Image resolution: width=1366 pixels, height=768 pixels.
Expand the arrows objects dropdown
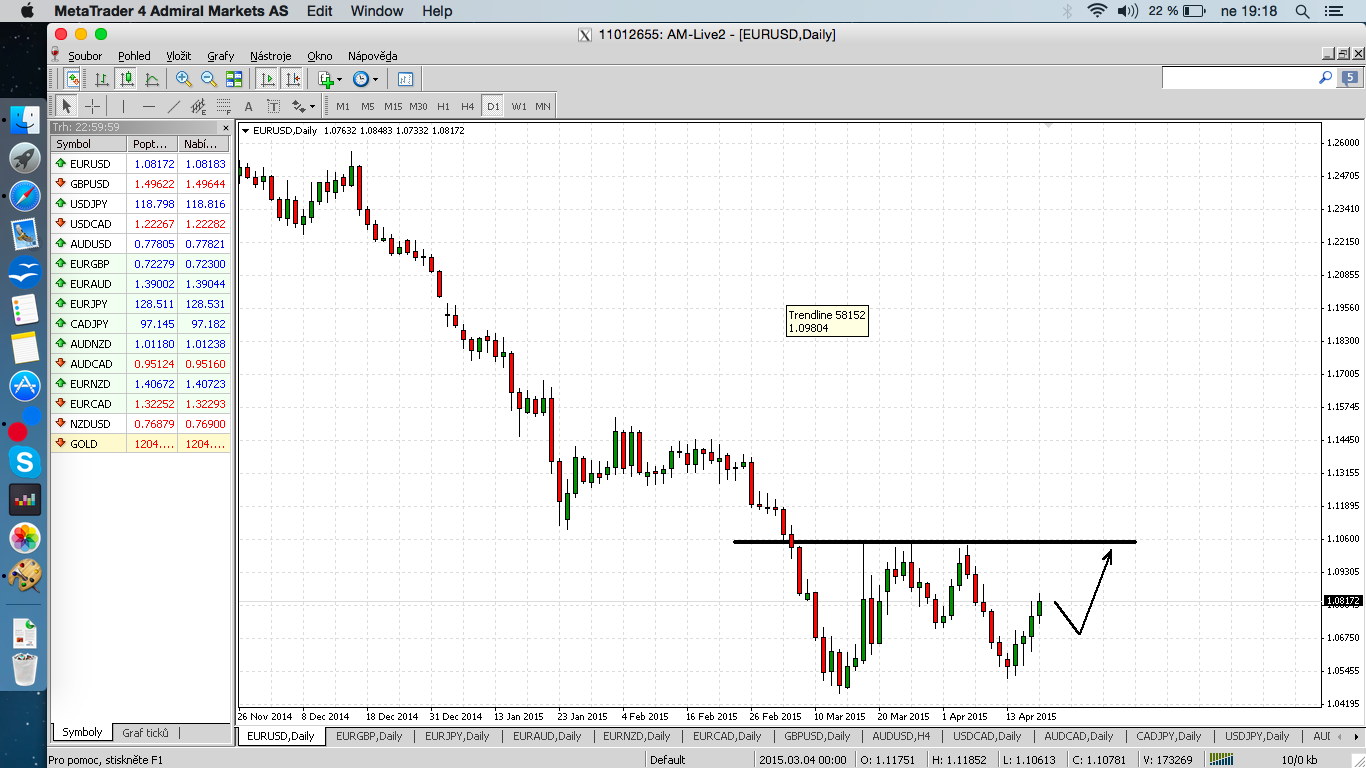coord(312,106)
